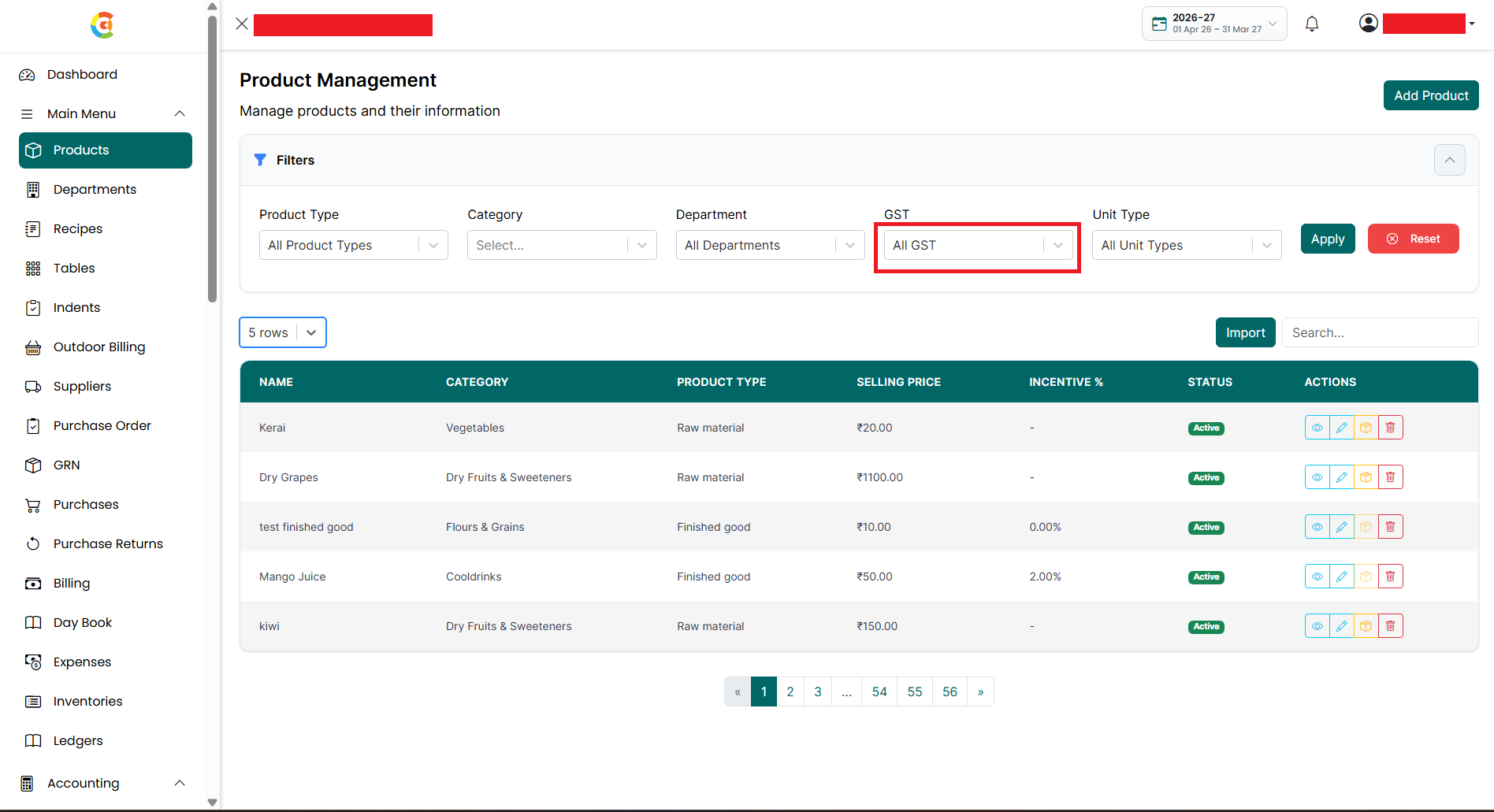Delete the Dry Grapes product
The height and width of the screenshot is (812, 1494).
point(1390,477)
